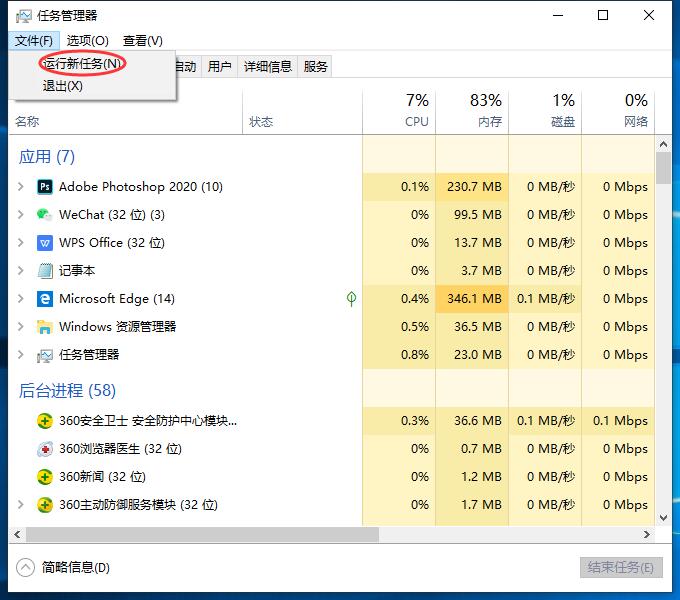
Task: Click the 0.8% CPU cell for 任务管理器
Action: tap(399, 355)
